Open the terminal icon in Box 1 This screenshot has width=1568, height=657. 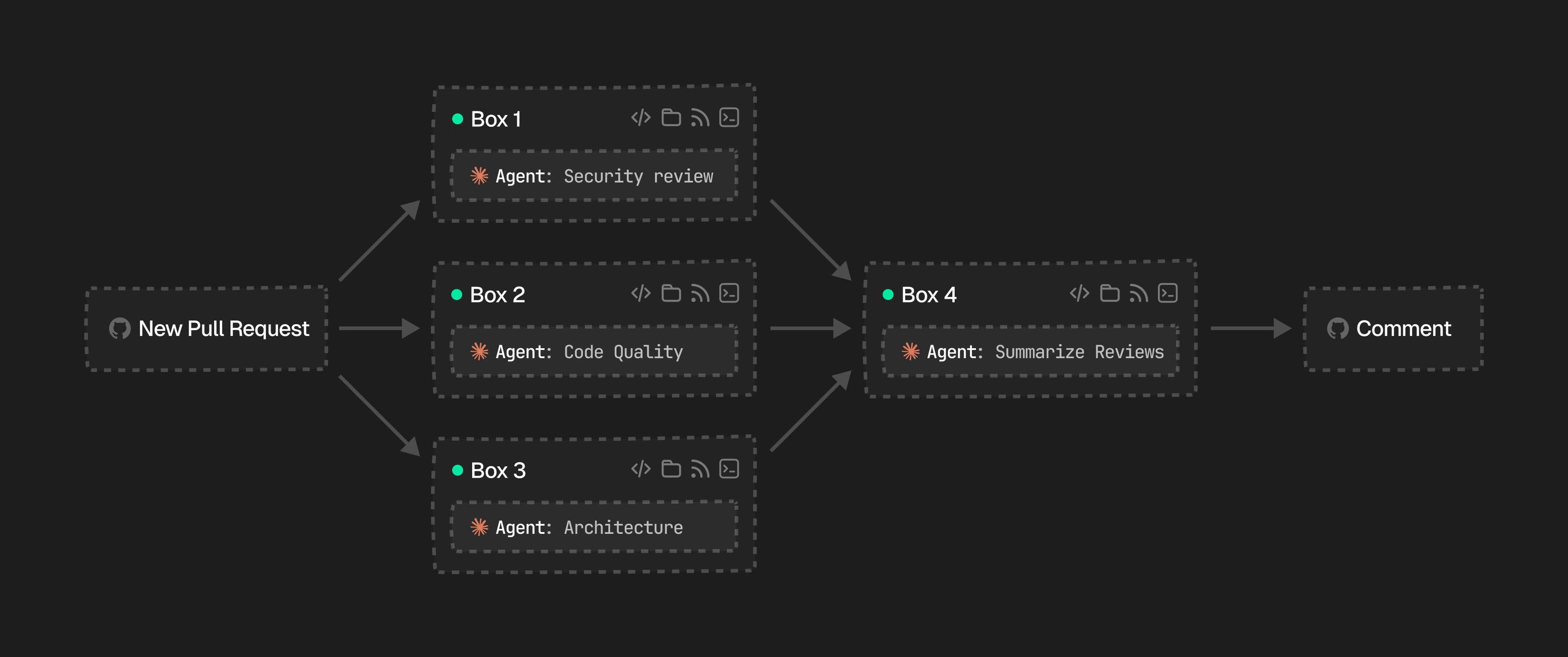coord(729,118)
